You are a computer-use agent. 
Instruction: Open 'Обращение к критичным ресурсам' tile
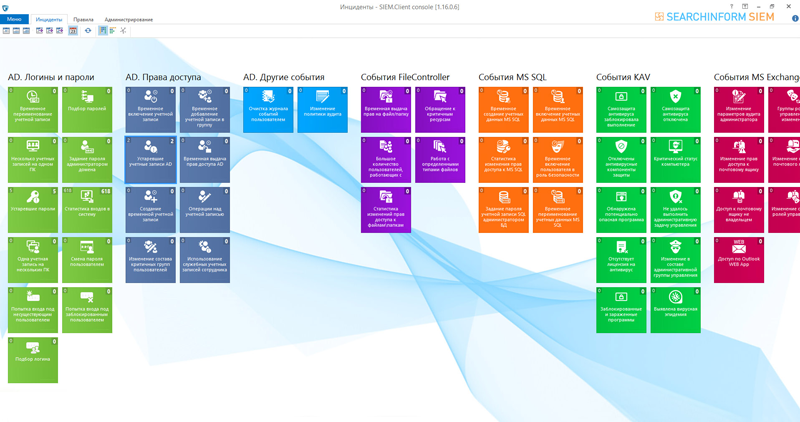[440, 110]
